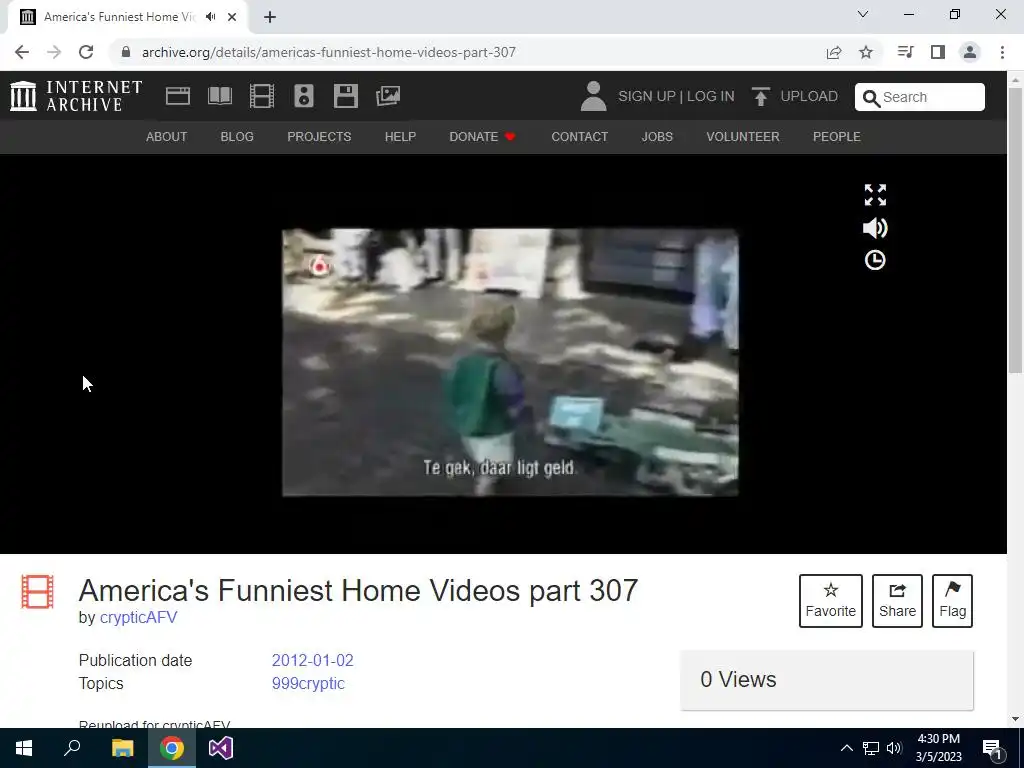Bookmark this page with the star

[866, 52]
